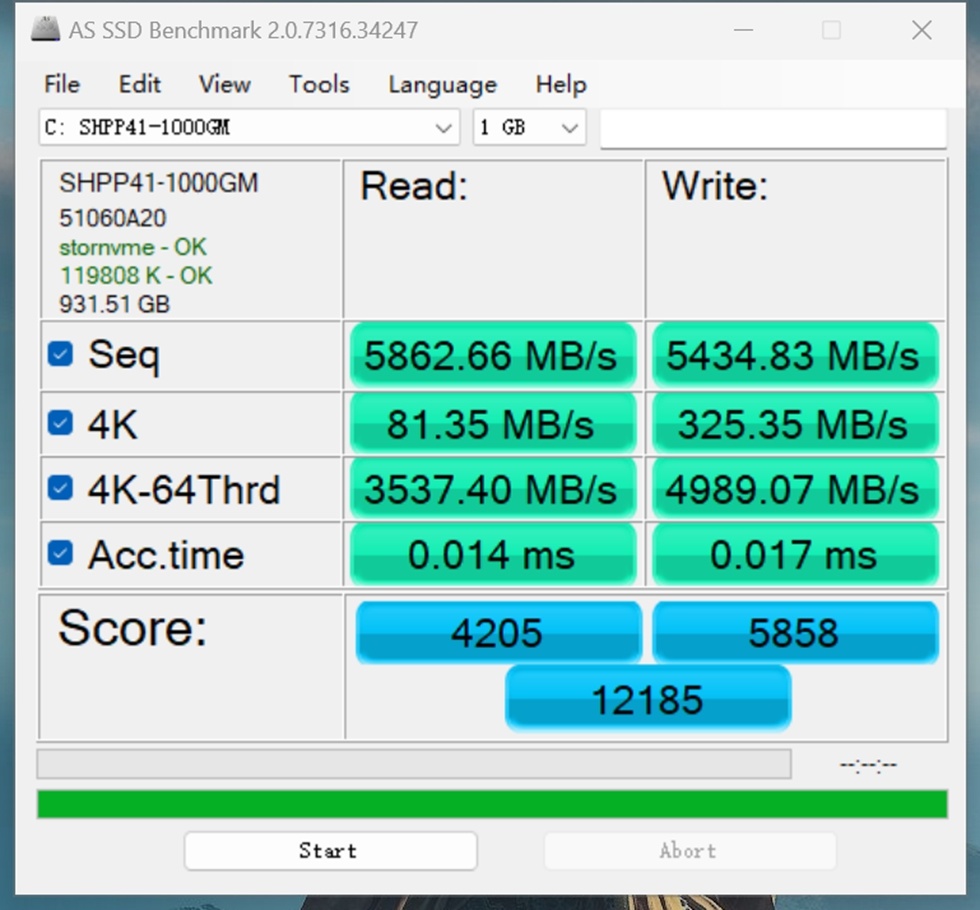Click the total score 12185

pos(648,698)
